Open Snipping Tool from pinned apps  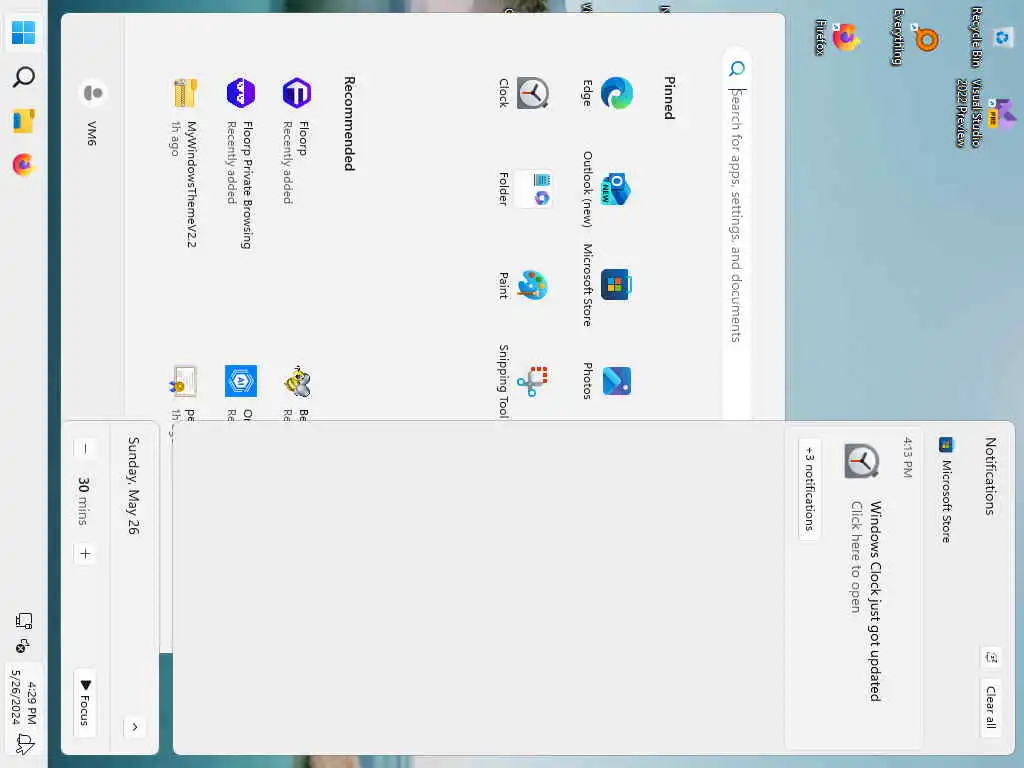(x=523, y=381)
